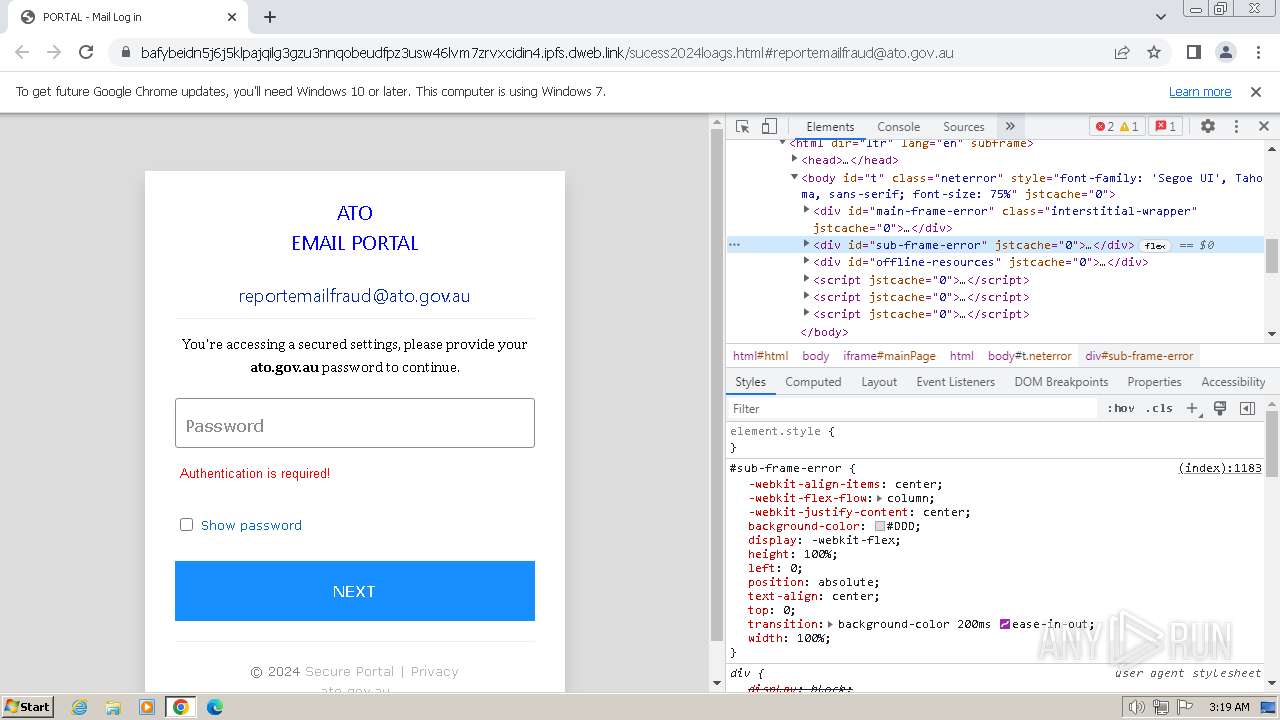The height and width of the screenshot is (720, 1280).
Task: View site information lock icon
Action: coord(124,52)
